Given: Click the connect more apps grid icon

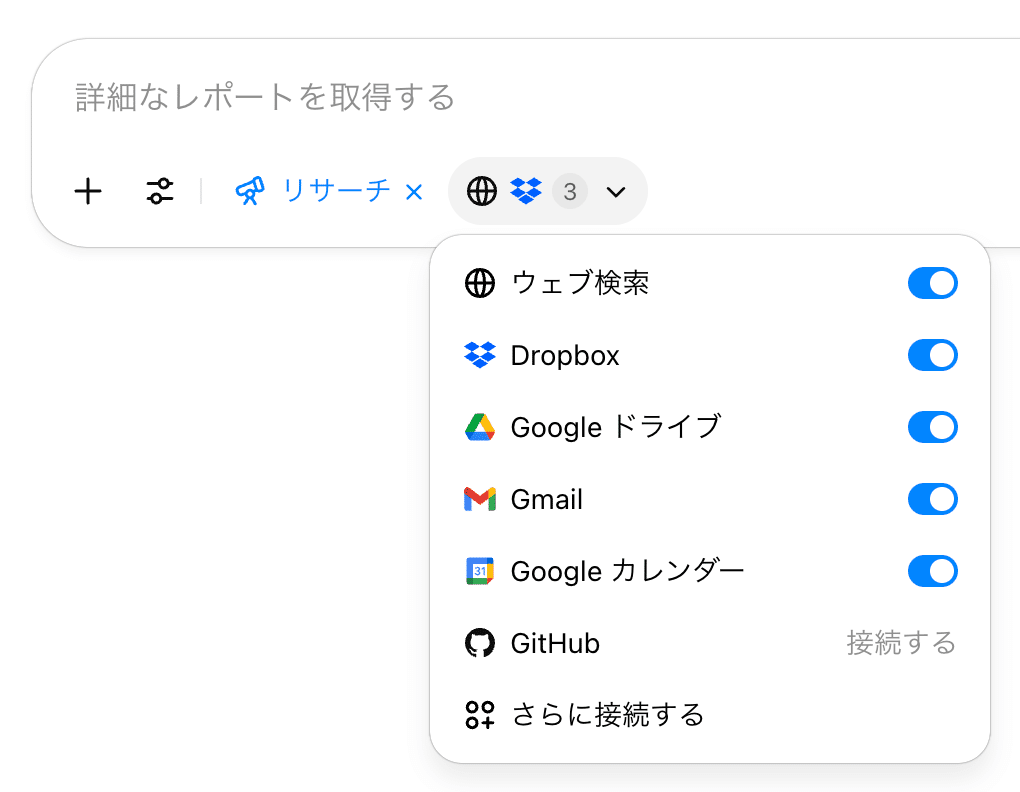Looking at the screenshot, I should 480,715.
